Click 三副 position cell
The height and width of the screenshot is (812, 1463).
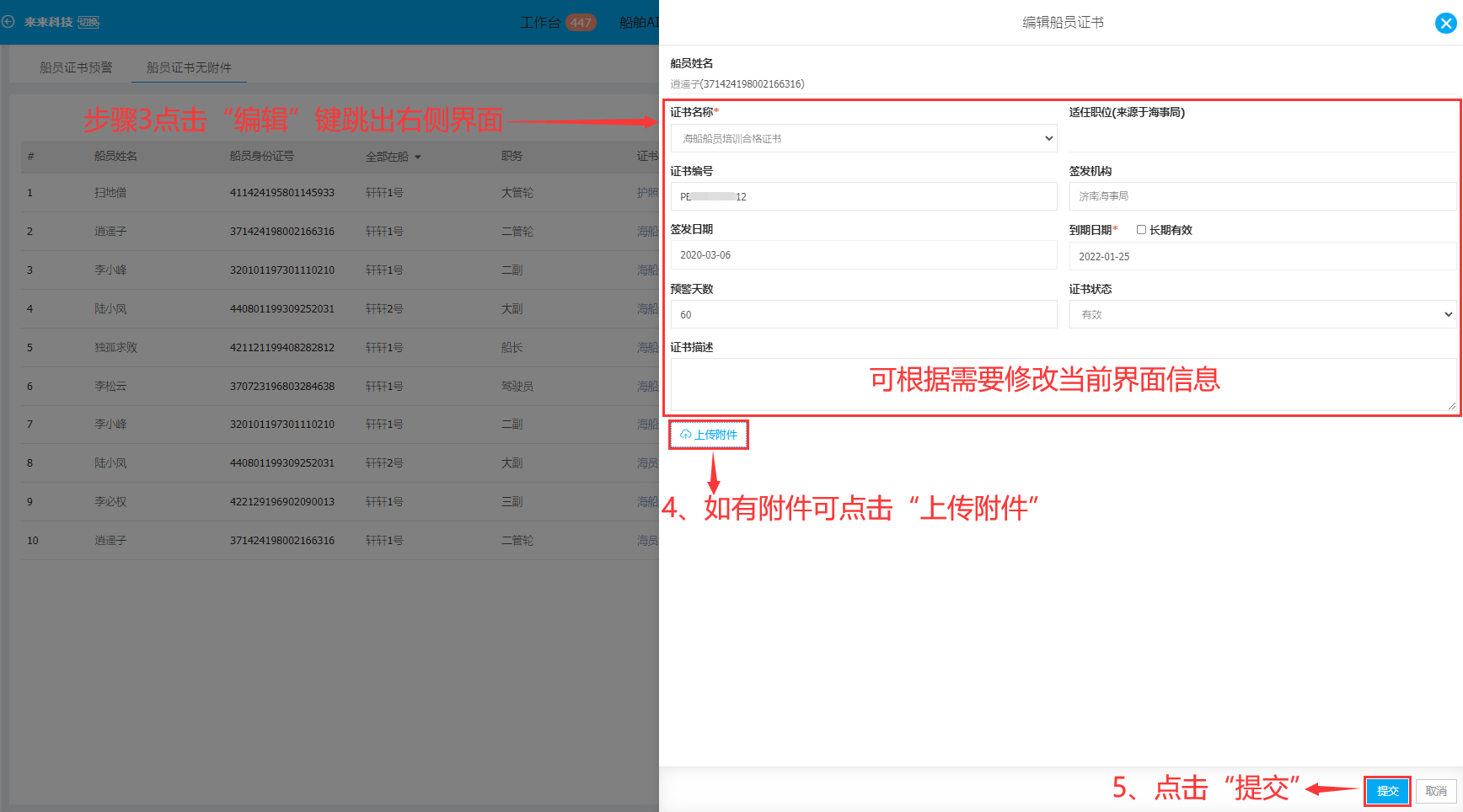pos(512,502)
